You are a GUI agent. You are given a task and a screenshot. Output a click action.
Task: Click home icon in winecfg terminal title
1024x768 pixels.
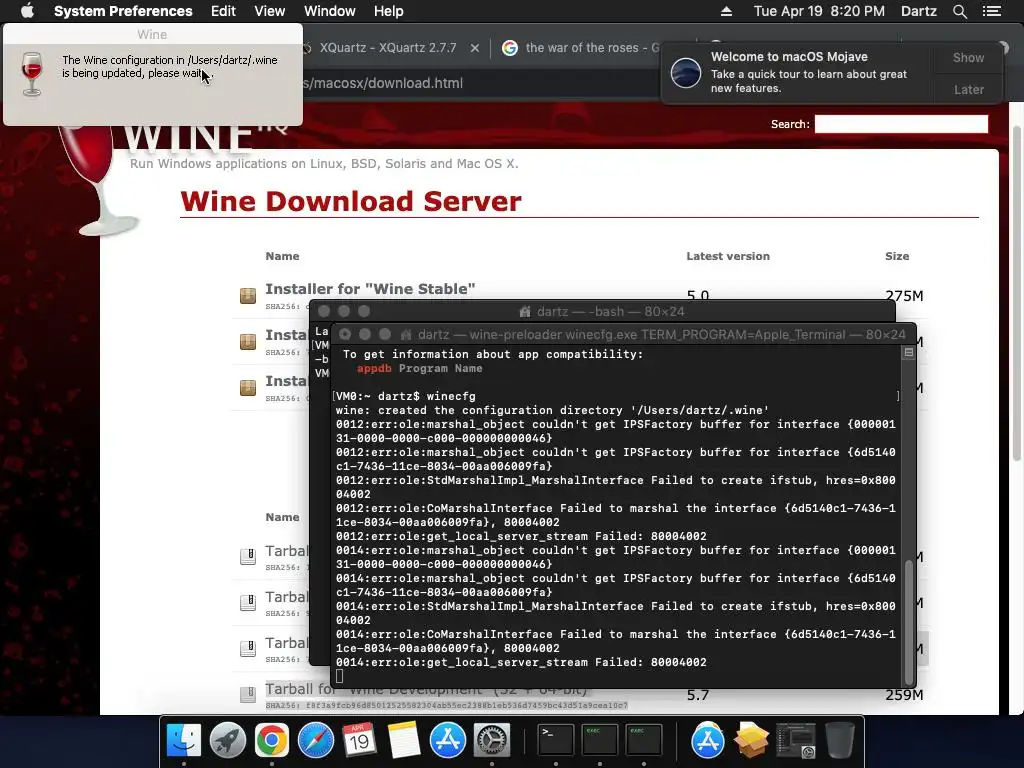pos(406,334)
